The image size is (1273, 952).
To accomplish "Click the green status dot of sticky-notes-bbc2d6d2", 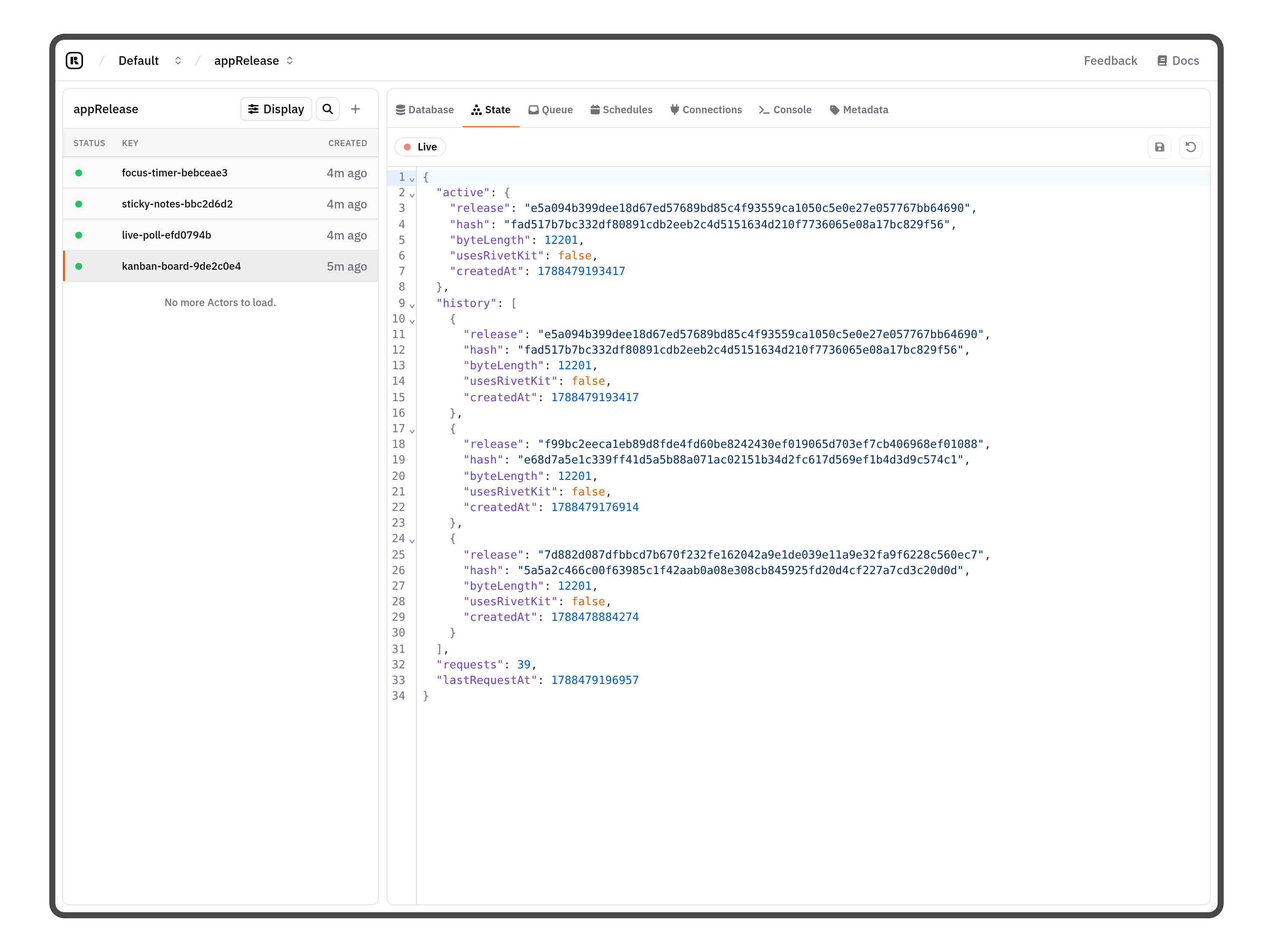I will (79, 204).
